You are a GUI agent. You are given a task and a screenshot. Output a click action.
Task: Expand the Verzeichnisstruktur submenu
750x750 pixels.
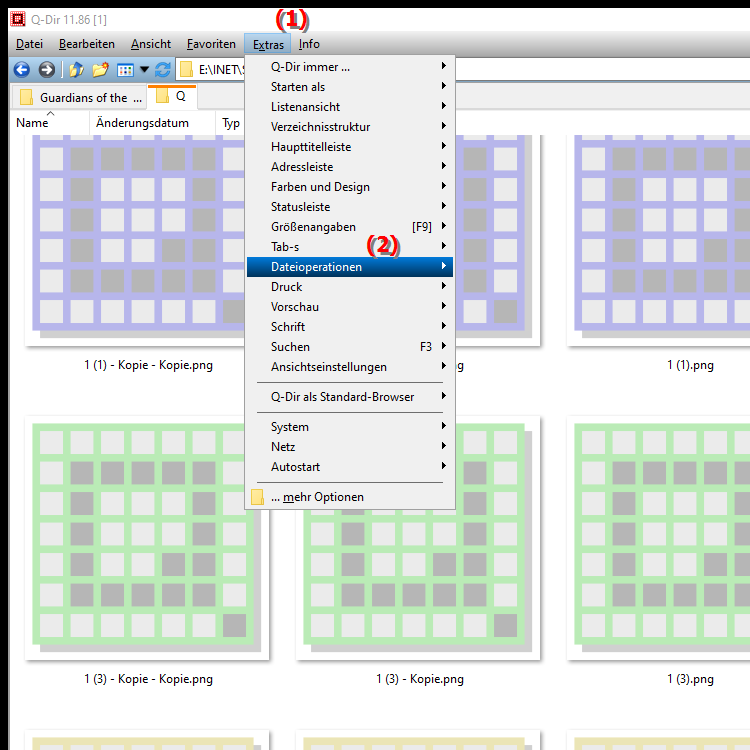[x=350, y=127]
